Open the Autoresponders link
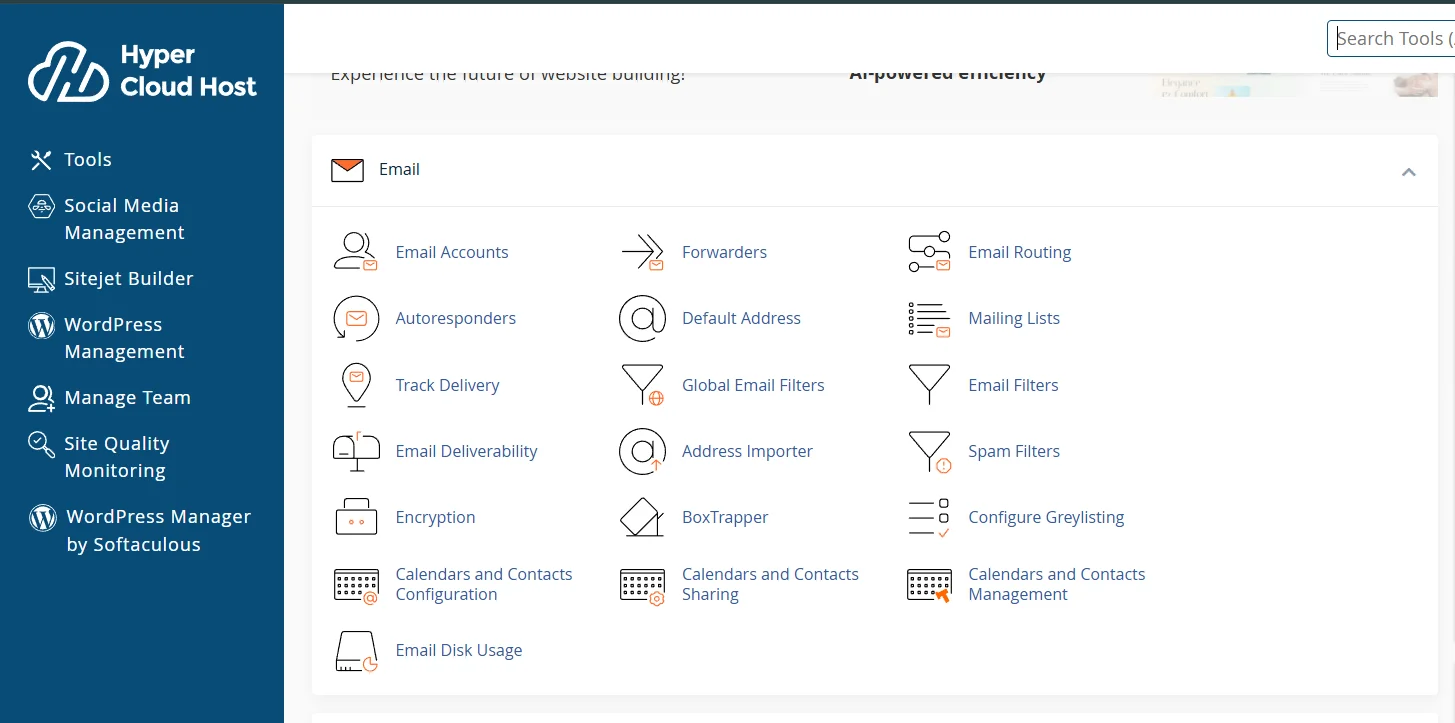Screen dimensions: 1455x723 point(456,318)
